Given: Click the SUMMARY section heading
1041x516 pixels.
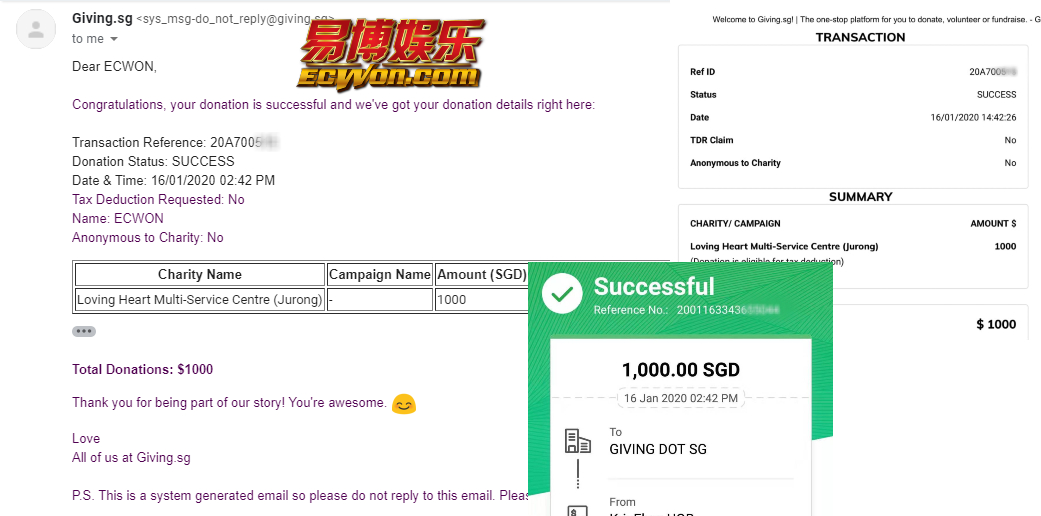Looking at the screenshot, I should [x=860, y=197].
